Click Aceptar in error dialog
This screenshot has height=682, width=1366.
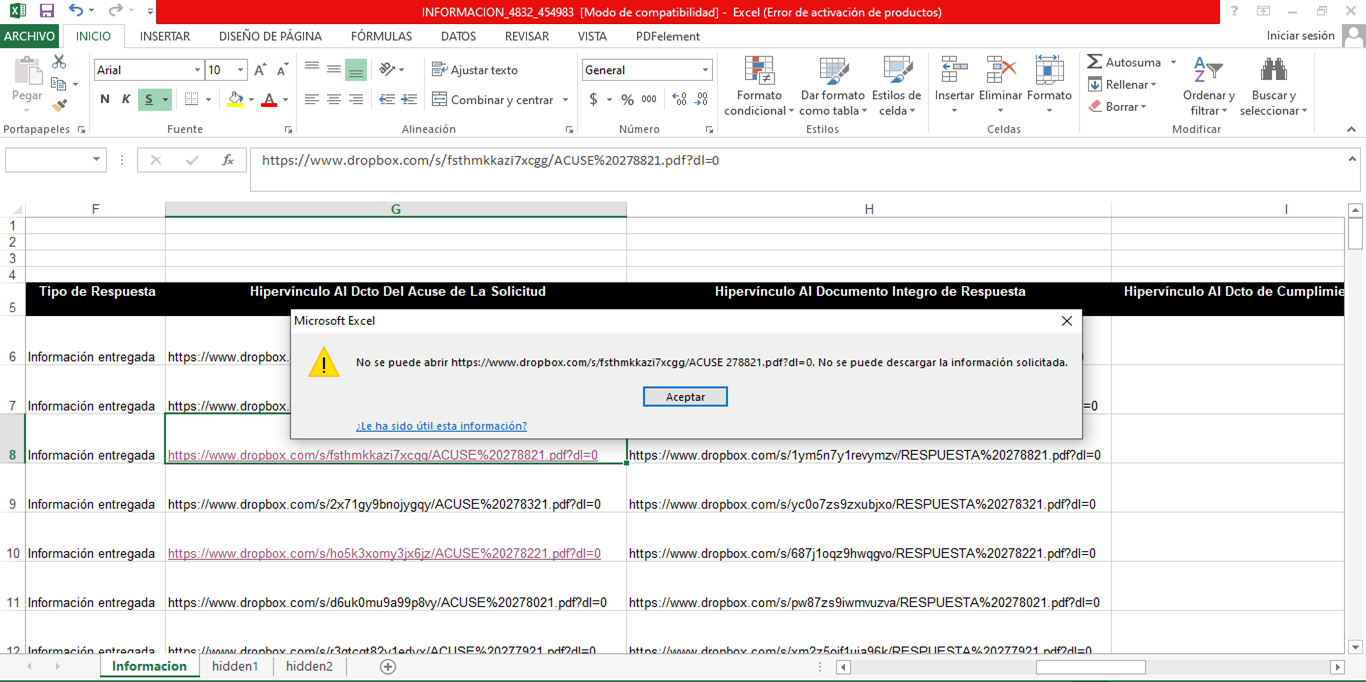pos(685,397)
